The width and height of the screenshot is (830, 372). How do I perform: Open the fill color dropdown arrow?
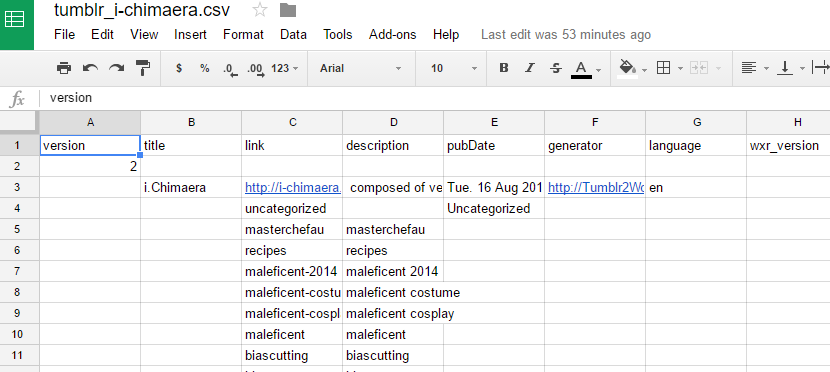(x=644, y=69)
